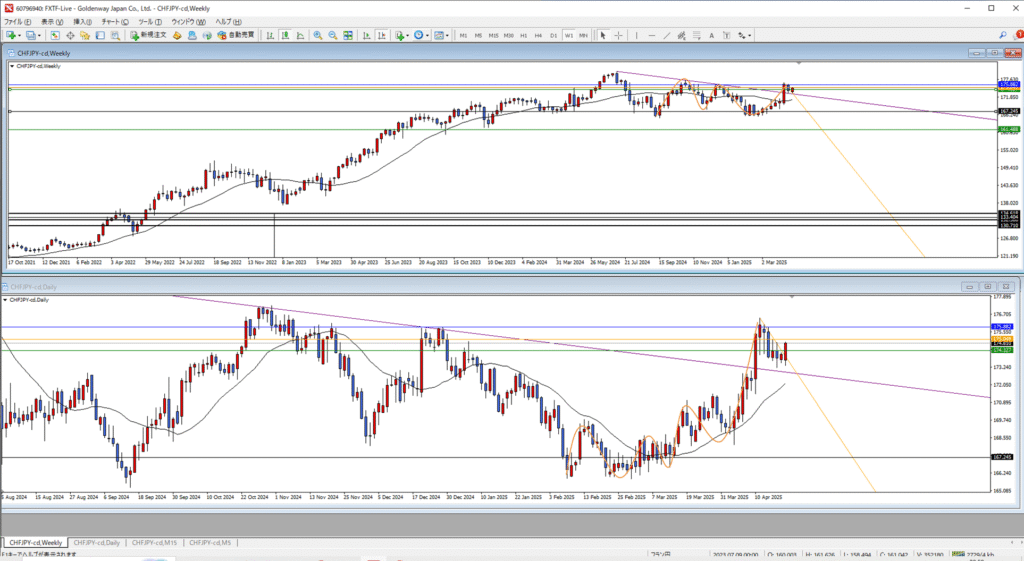Screen dimensions: 1024x561
Task: Expand the new chart dropdown arrow
Action: pyautogui.click(x=20, y=36)
